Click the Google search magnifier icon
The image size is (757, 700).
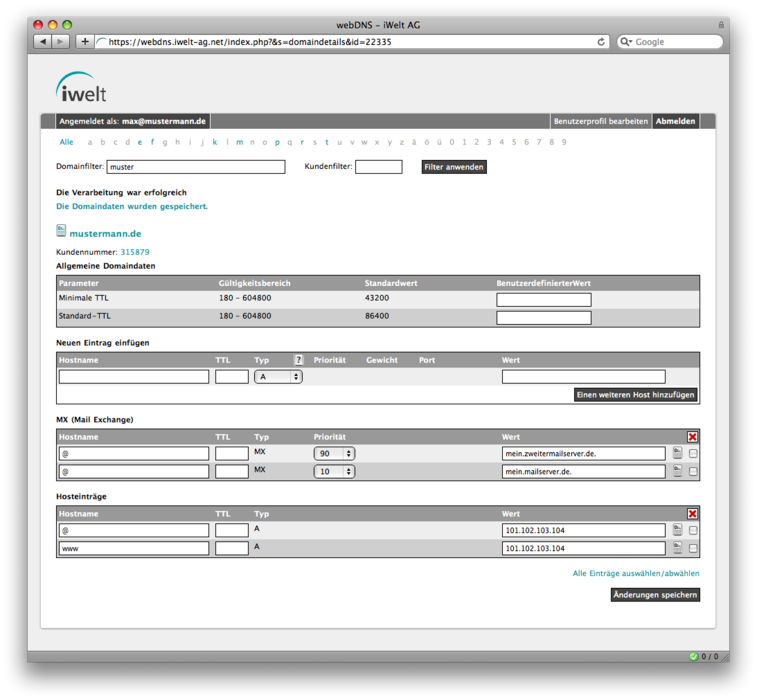point(626,42)
